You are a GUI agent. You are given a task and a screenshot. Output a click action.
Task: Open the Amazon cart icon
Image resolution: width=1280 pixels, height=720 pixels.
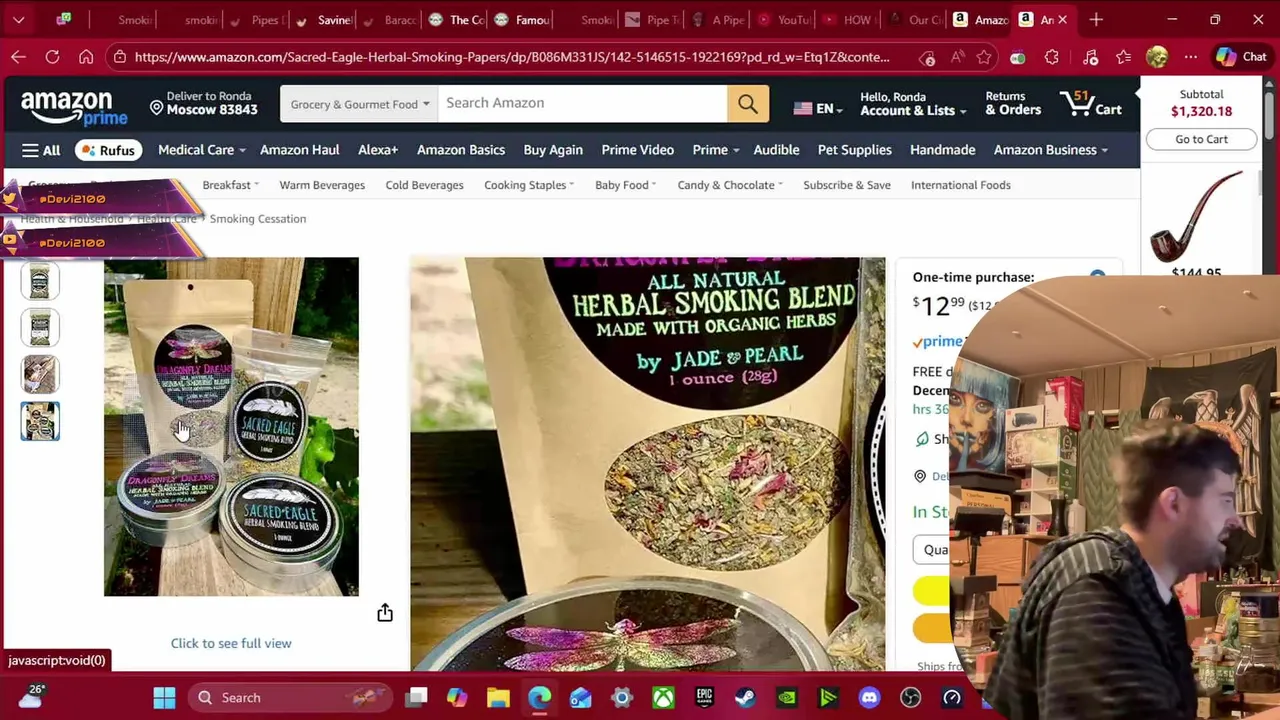pyautogui.click(x=1091, y=103)
